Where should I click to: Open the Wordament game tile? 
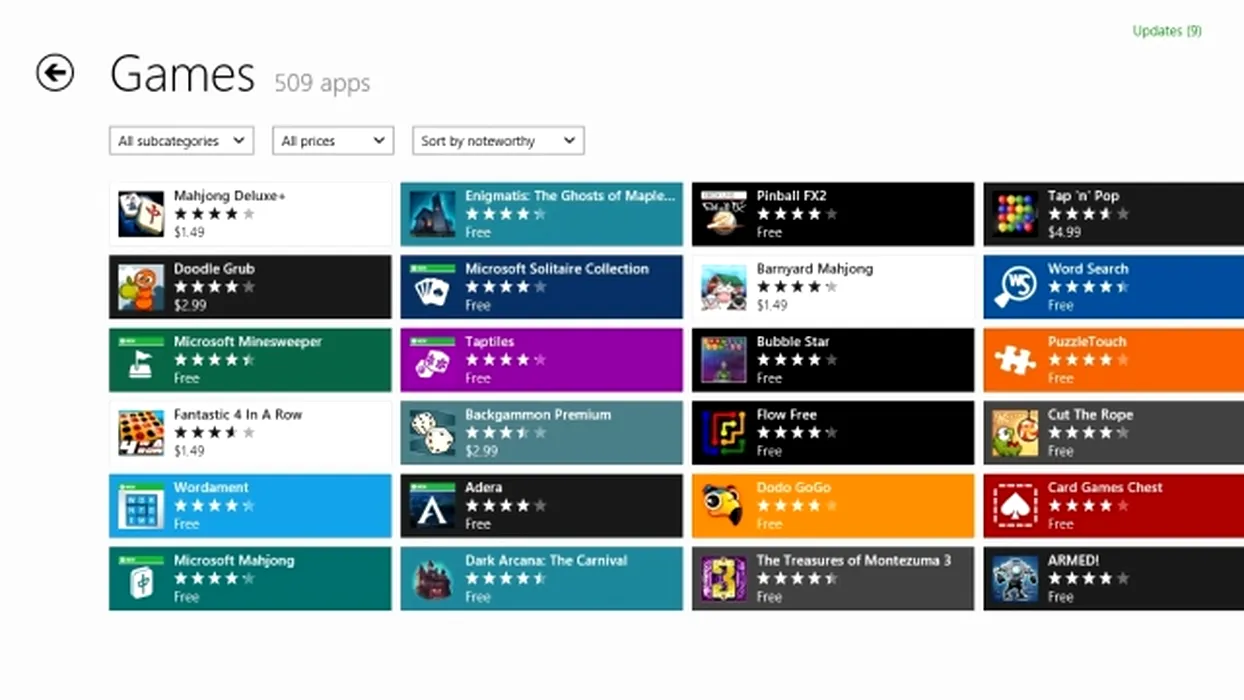point(250,506)
